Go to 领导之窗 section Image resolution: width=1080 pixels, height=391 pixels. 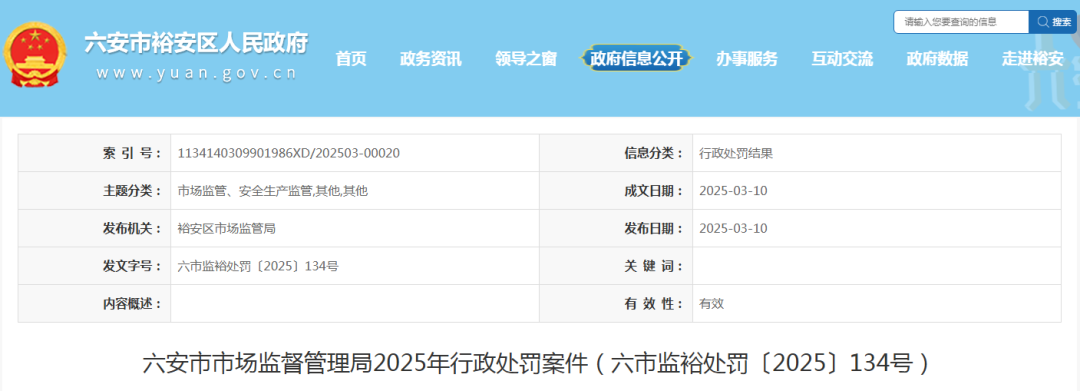pos(526,59)
